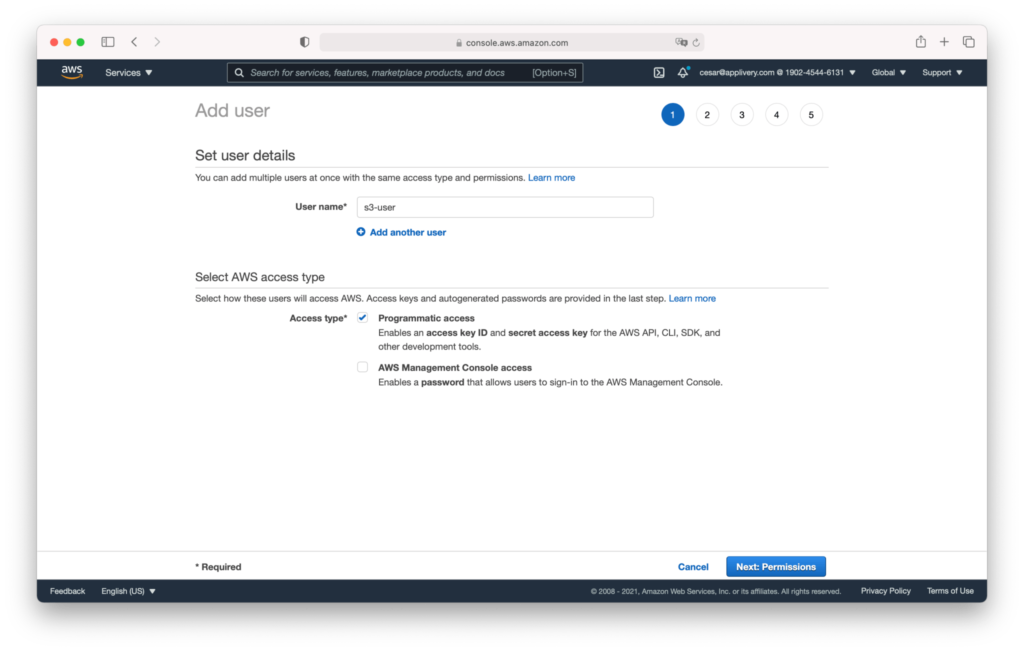
Task: Select step indicator 1 in the progress circles
Action: point(672,114)
